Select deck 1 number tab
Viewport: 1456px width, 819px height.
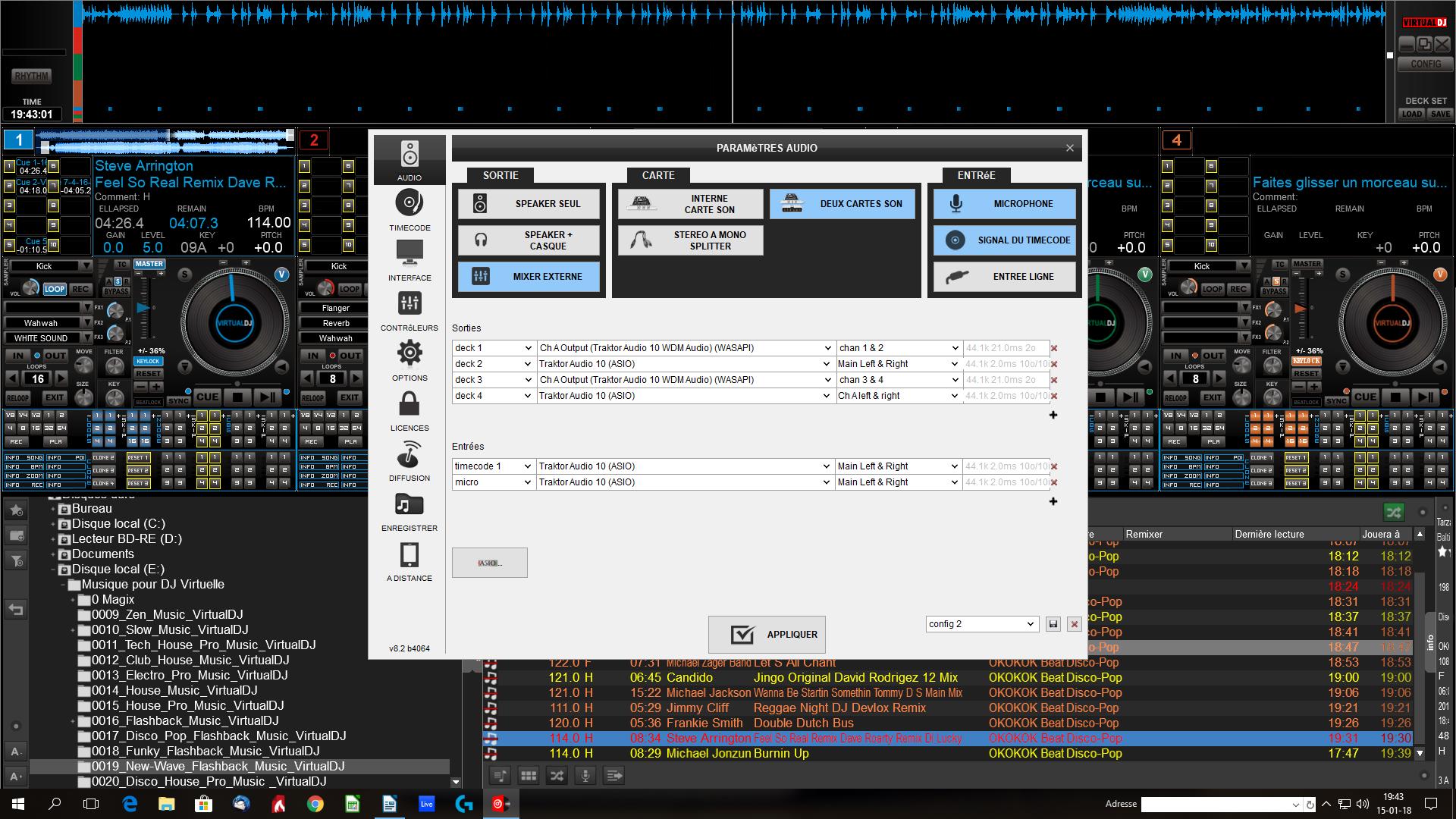pyautogui.click(x=19, y=140)
